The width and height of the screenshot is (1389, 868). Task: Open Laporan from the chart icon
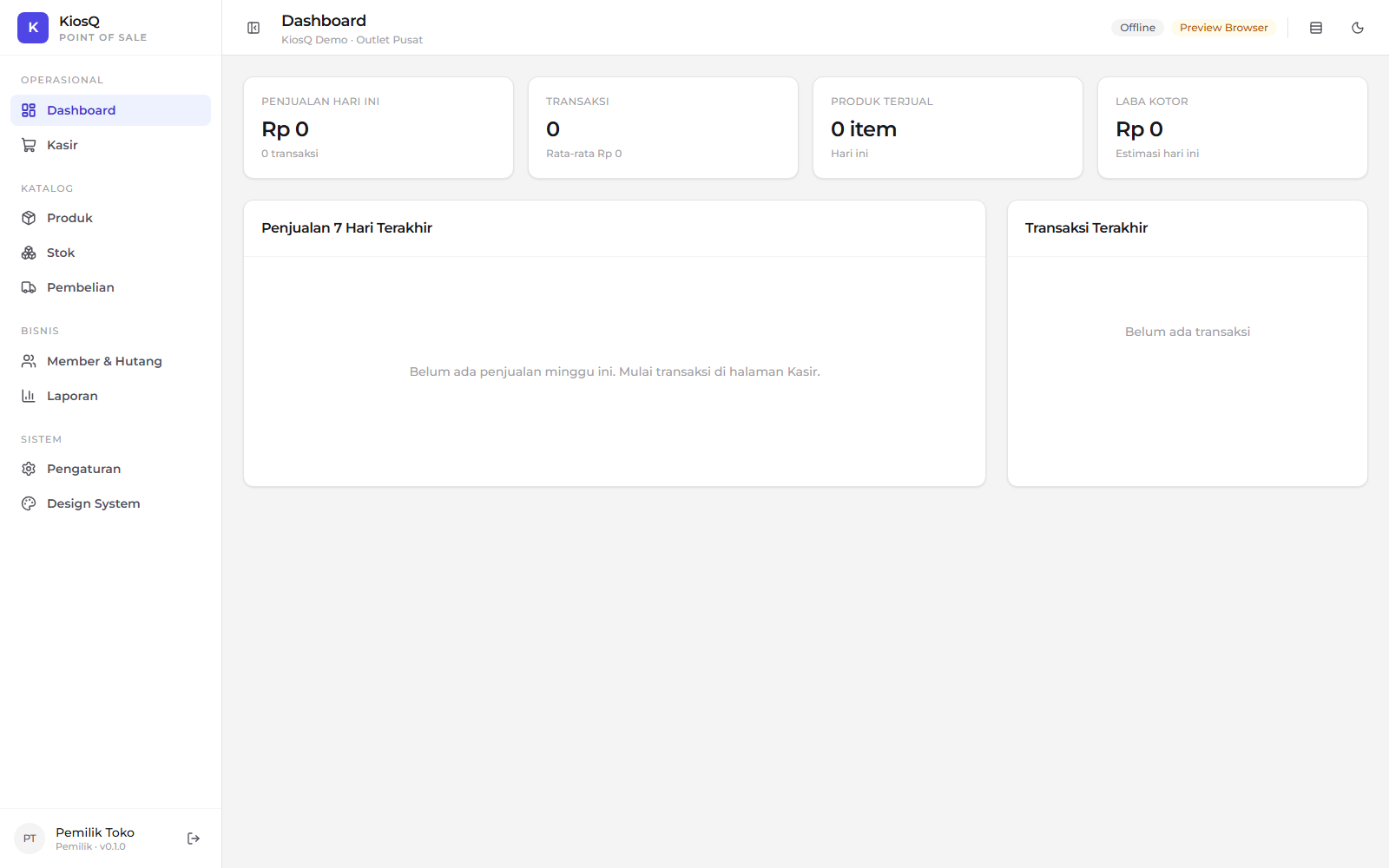pos(29,396)
